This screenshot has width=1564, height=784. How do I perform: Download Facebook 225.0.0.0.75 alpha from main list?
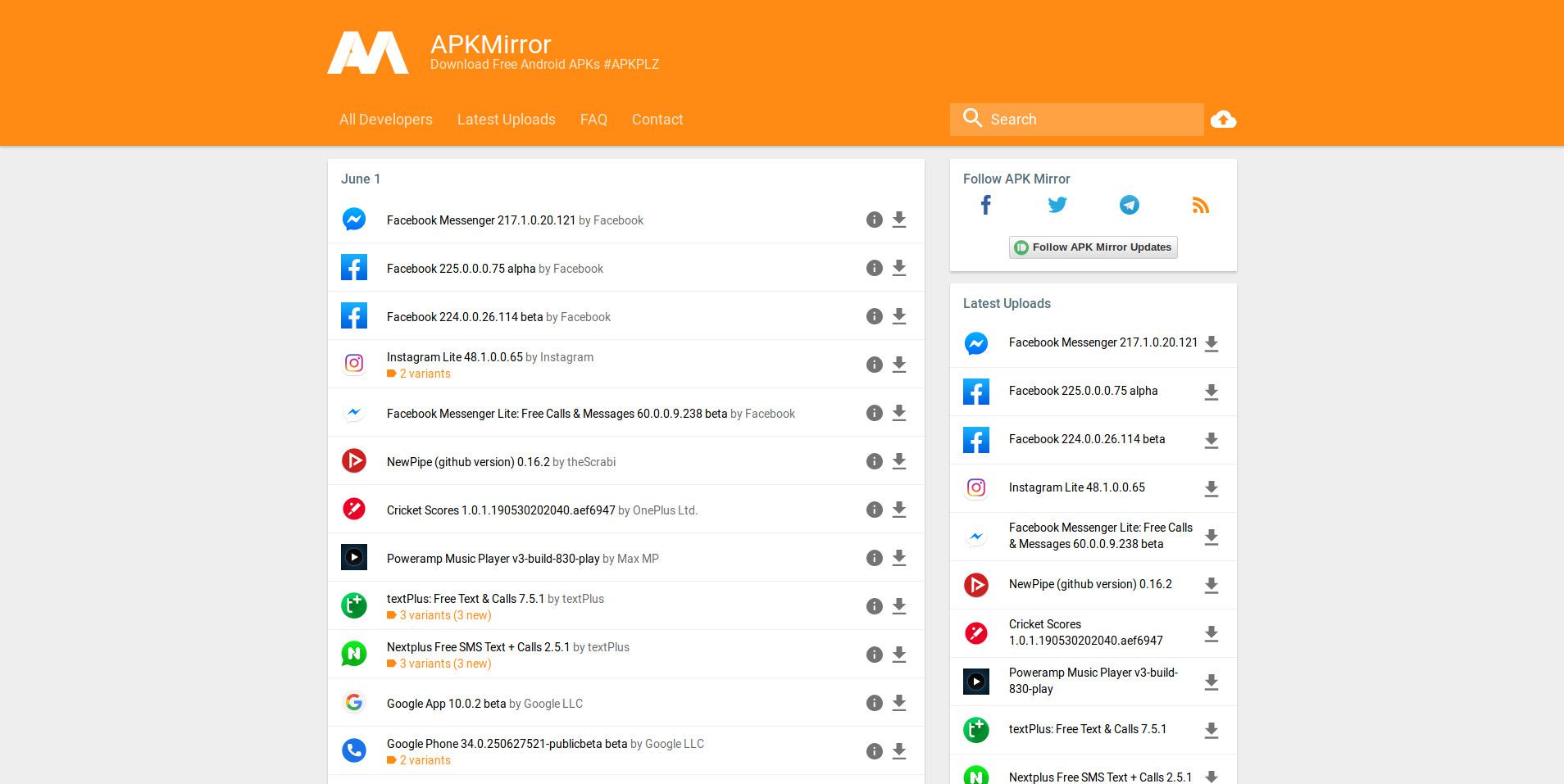(899, 268)
